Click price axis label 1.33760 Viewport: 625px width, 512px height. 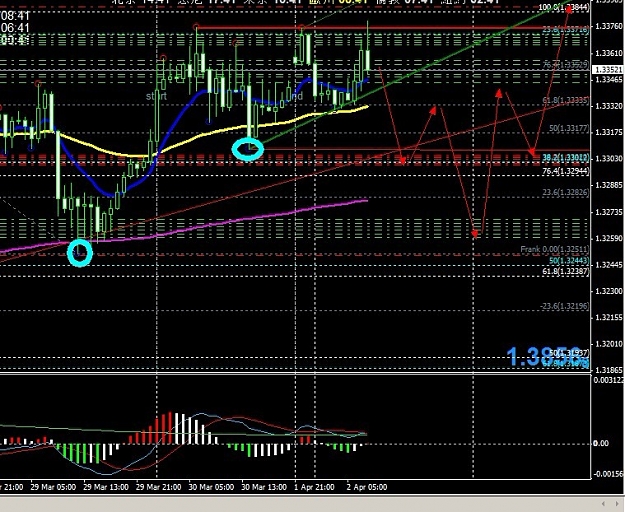click(609, 26)
